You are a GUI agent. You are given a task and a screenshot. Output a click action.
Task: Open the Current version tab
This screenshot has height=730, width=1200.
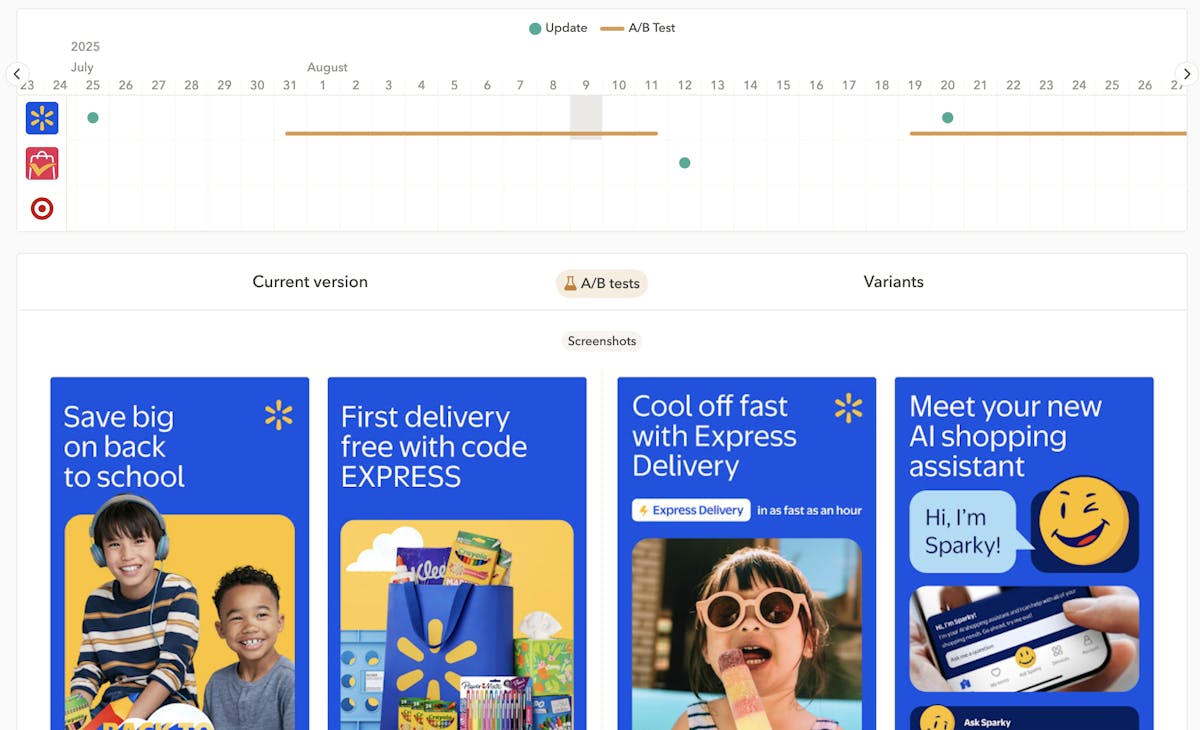pos(310,282)
